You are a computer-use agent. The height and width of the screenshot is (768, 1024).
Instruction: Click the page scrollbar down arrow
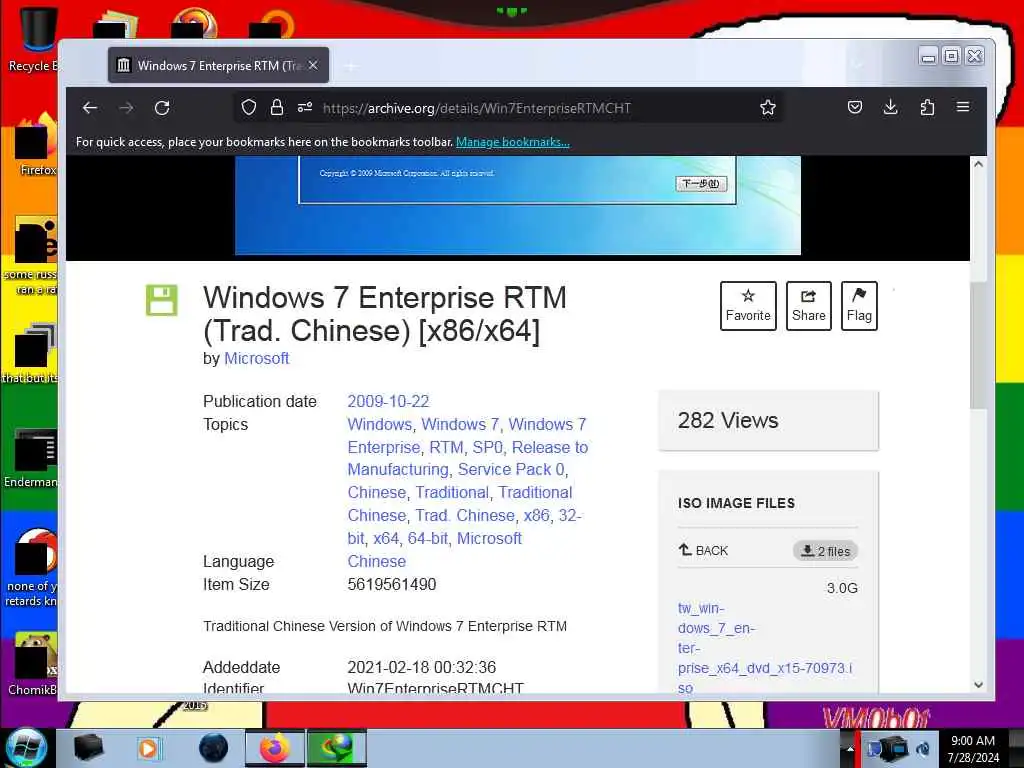pos(978,684)
